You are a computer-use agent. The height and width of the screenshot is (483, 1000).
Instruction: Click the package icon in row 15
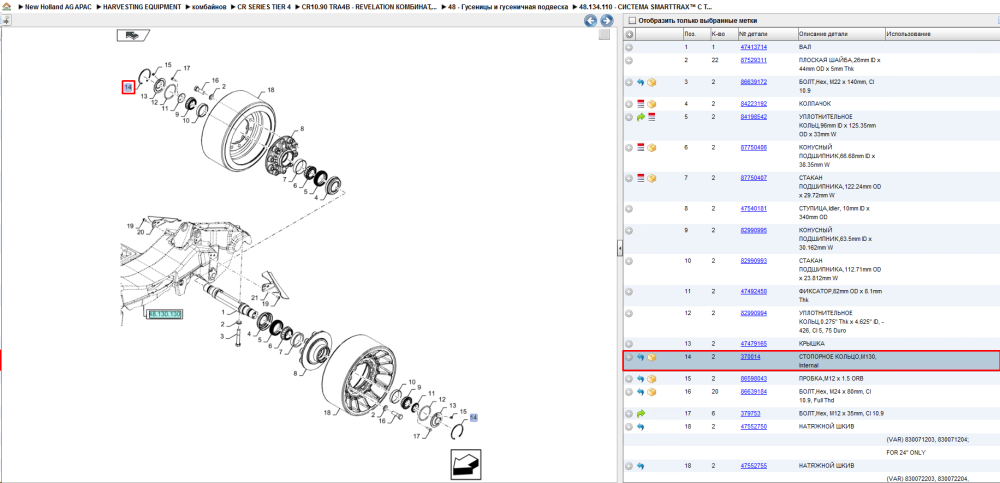point(652,379)
